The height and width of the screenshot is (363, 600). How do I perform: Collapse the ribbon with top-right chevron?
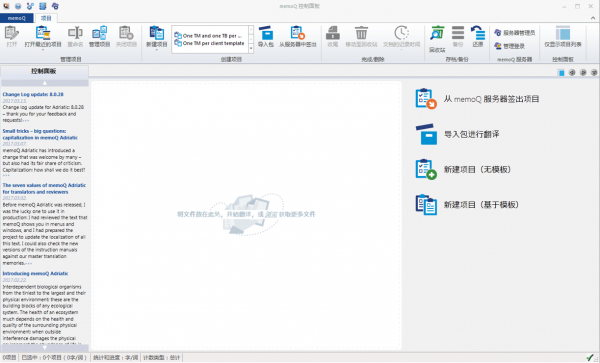coord(593,18)
